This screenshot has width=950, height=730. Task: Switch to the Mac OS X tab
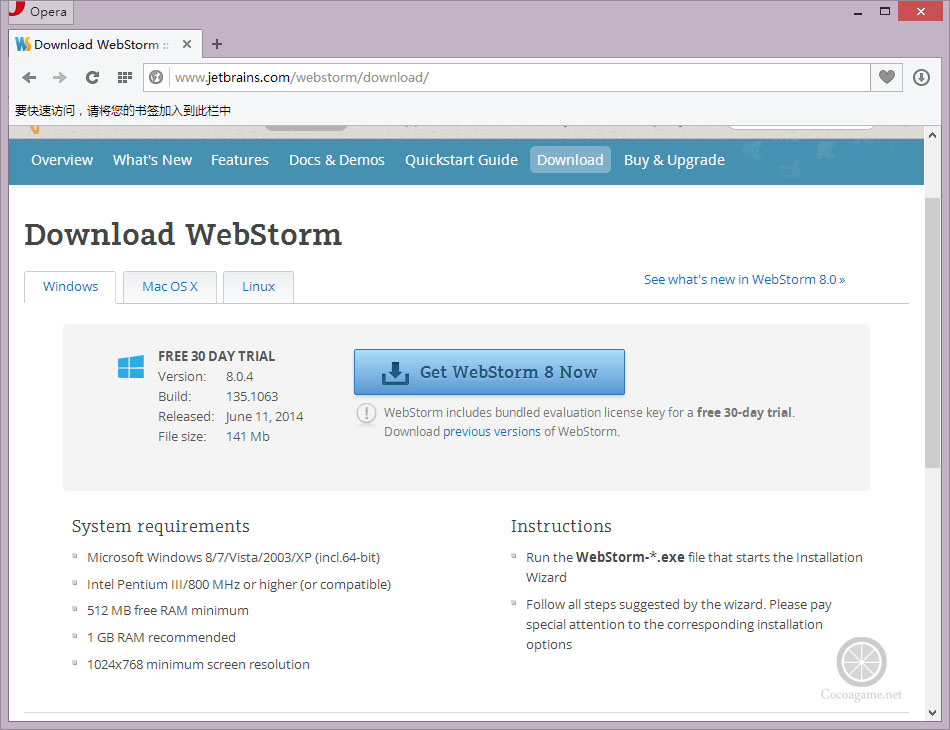coord(170,287)
